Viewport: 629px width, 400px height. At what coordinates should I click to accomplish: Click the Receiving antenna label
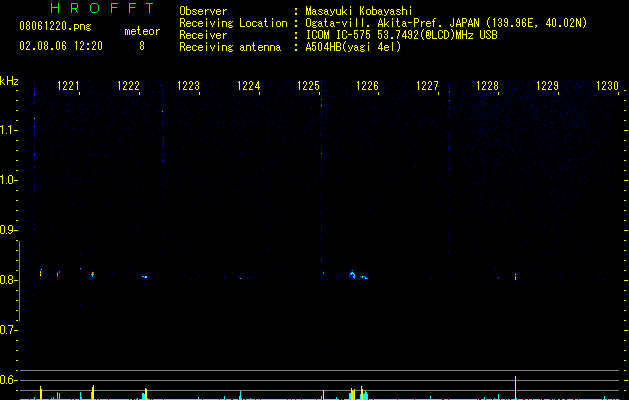[x=230, y=47]
